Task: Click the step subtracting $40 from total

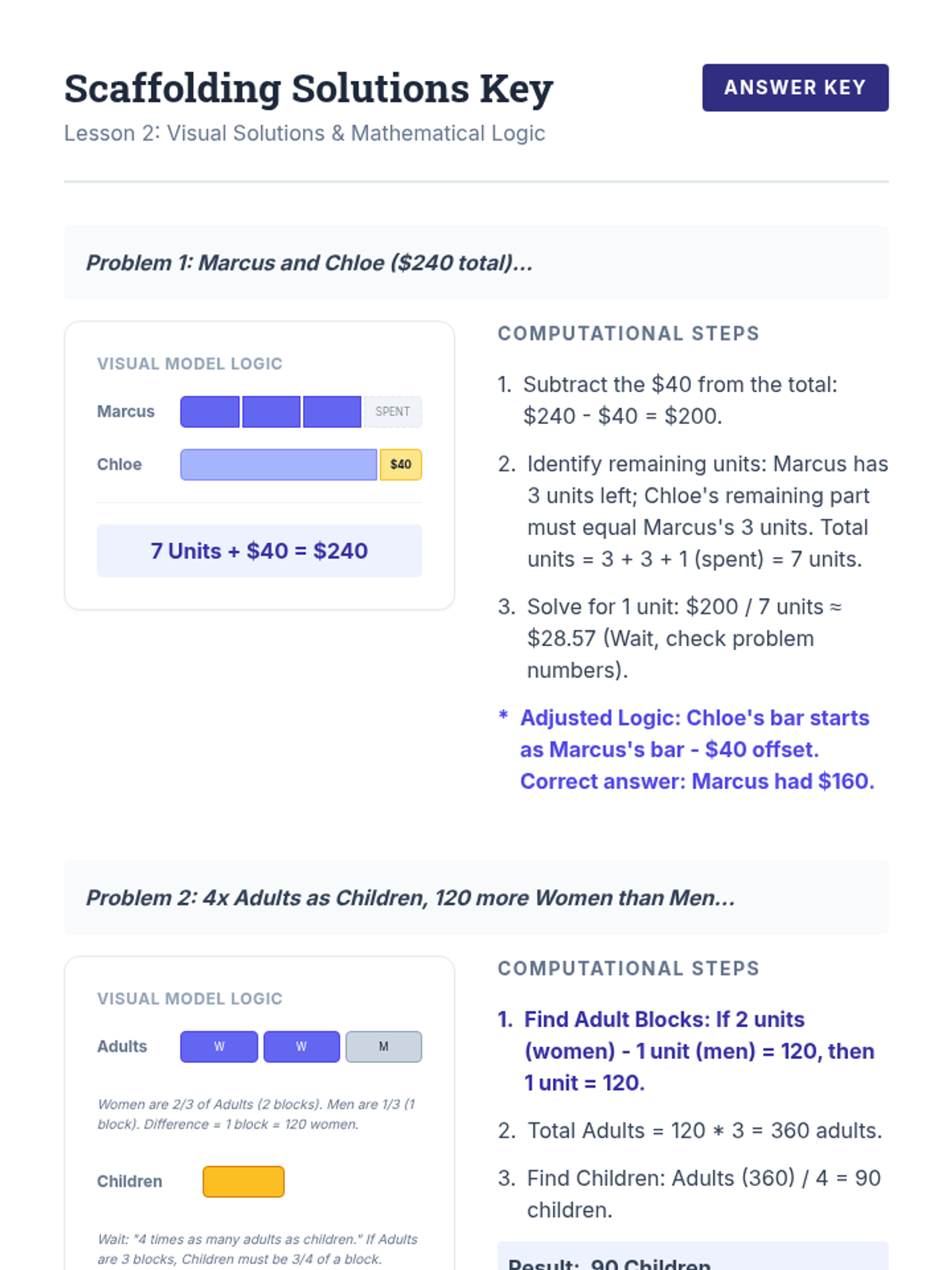Action: click(x=680, y=400)
